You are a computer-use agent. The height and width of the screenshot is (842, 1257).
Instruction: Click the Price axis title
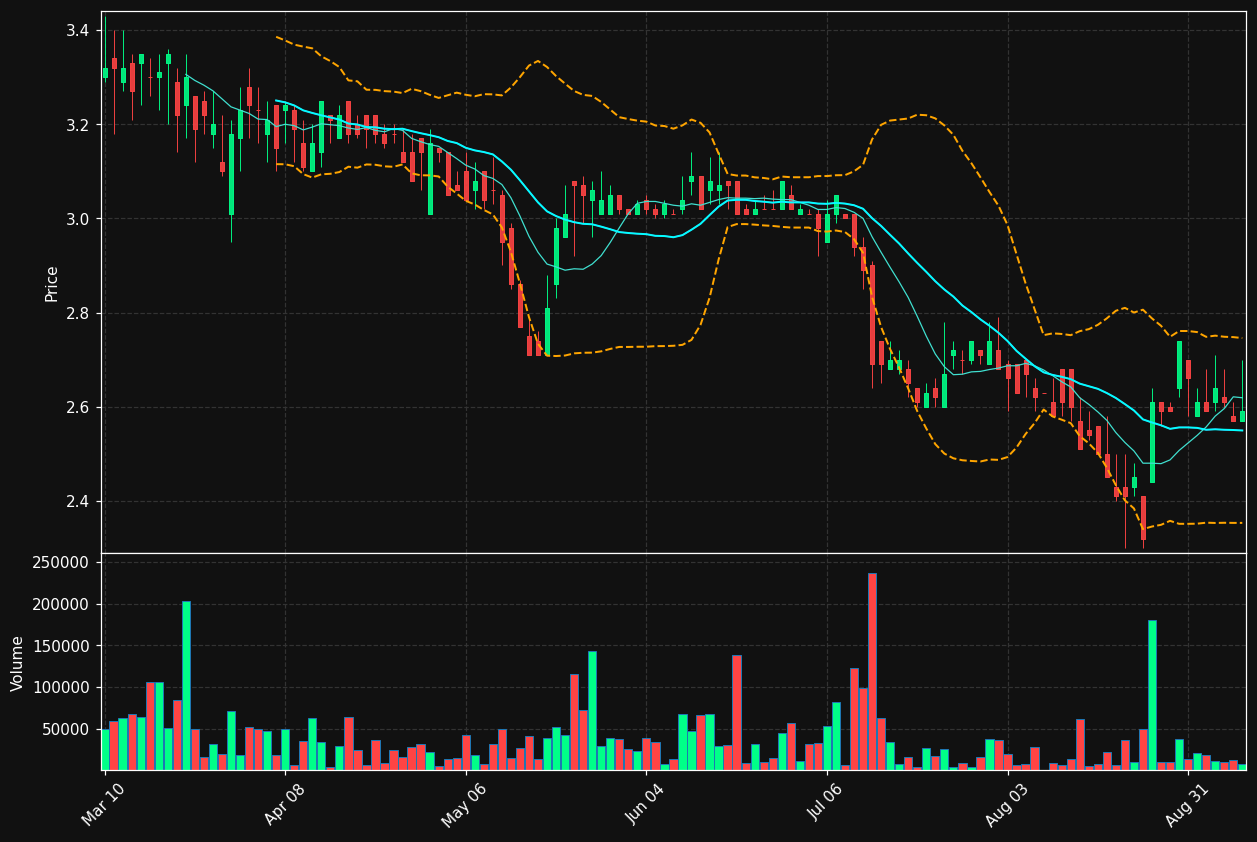click(52, 283)
